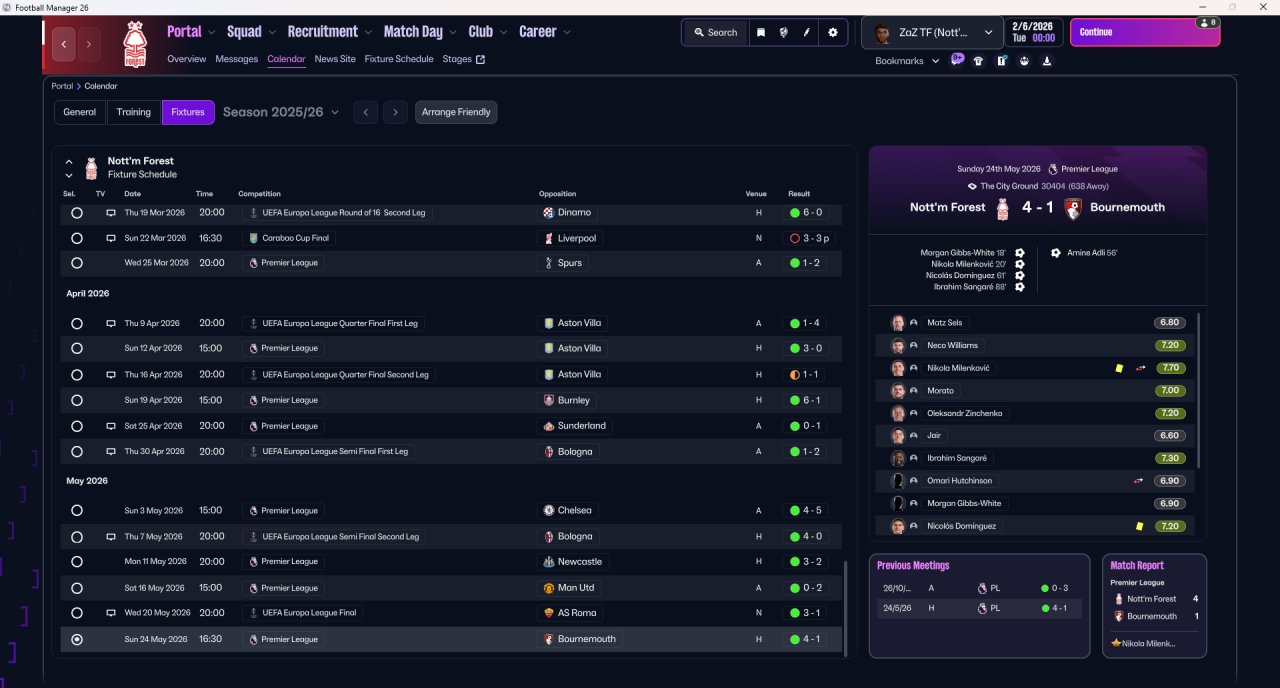Screen dimensions: 1280x688
Task: Go to previous season with left chevron
Action: pyautogui.click(x=366, y=112)
